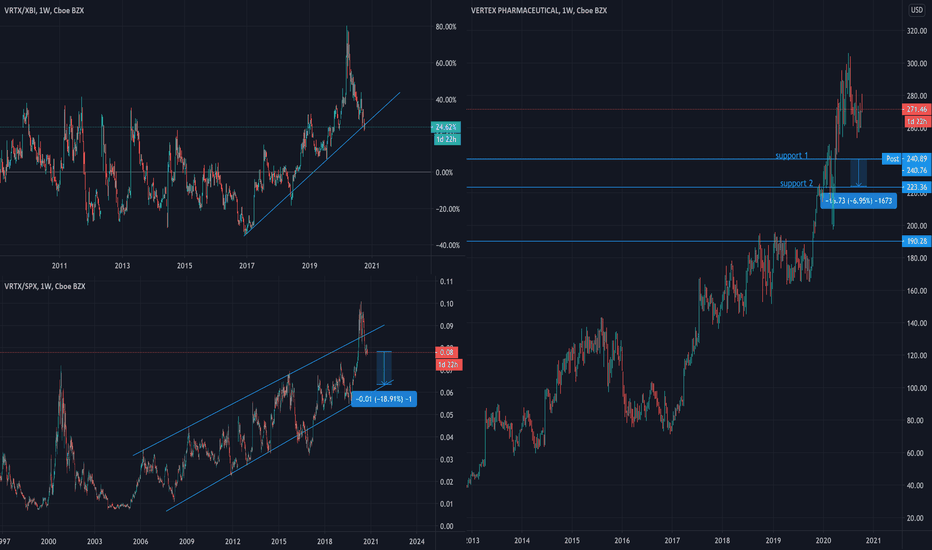Click the 80.00% axis label

pyautogui.click(x=446, y=27)
